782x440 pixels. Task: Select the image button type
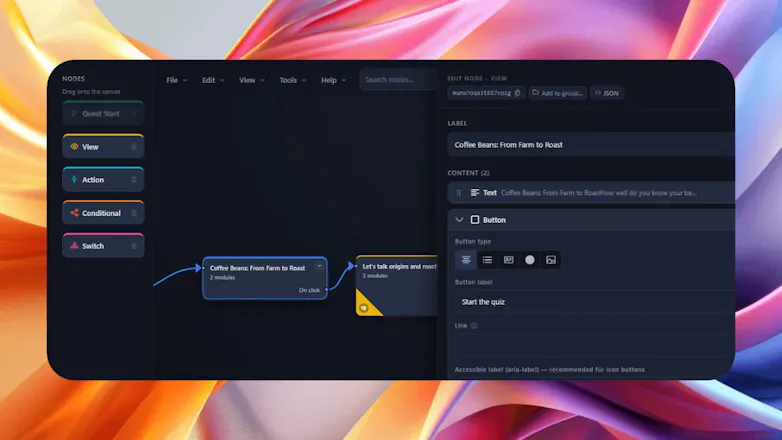[x=551, y=260]
